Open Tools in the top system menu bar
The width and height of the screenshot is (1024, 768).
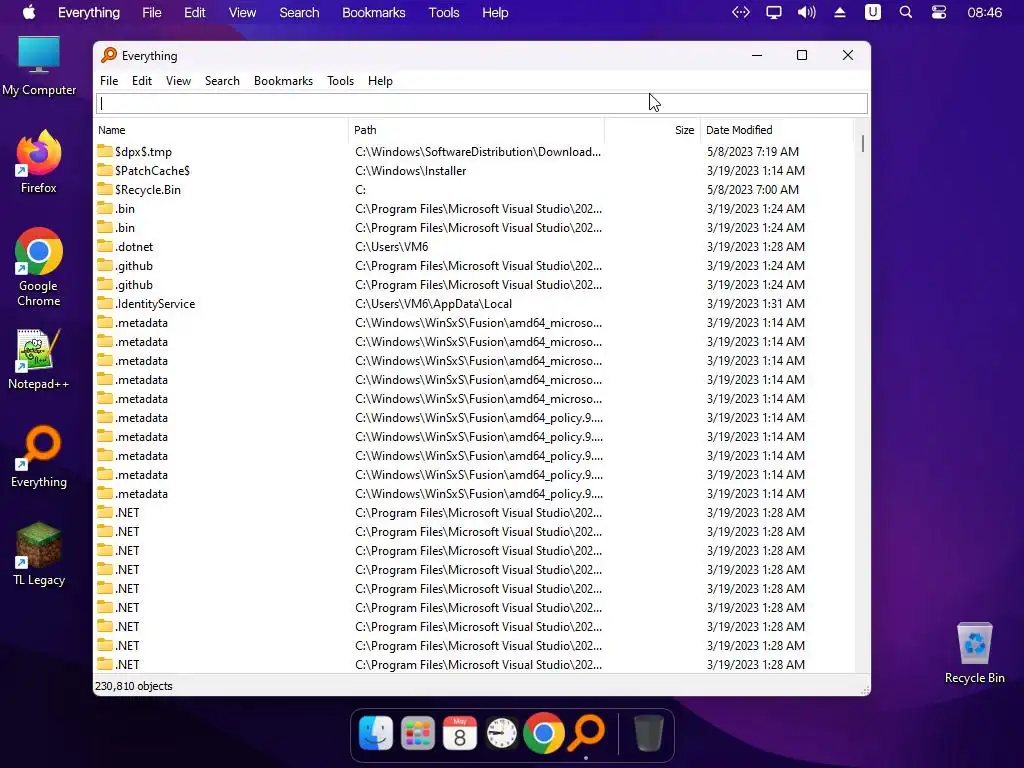click(444, 12)
